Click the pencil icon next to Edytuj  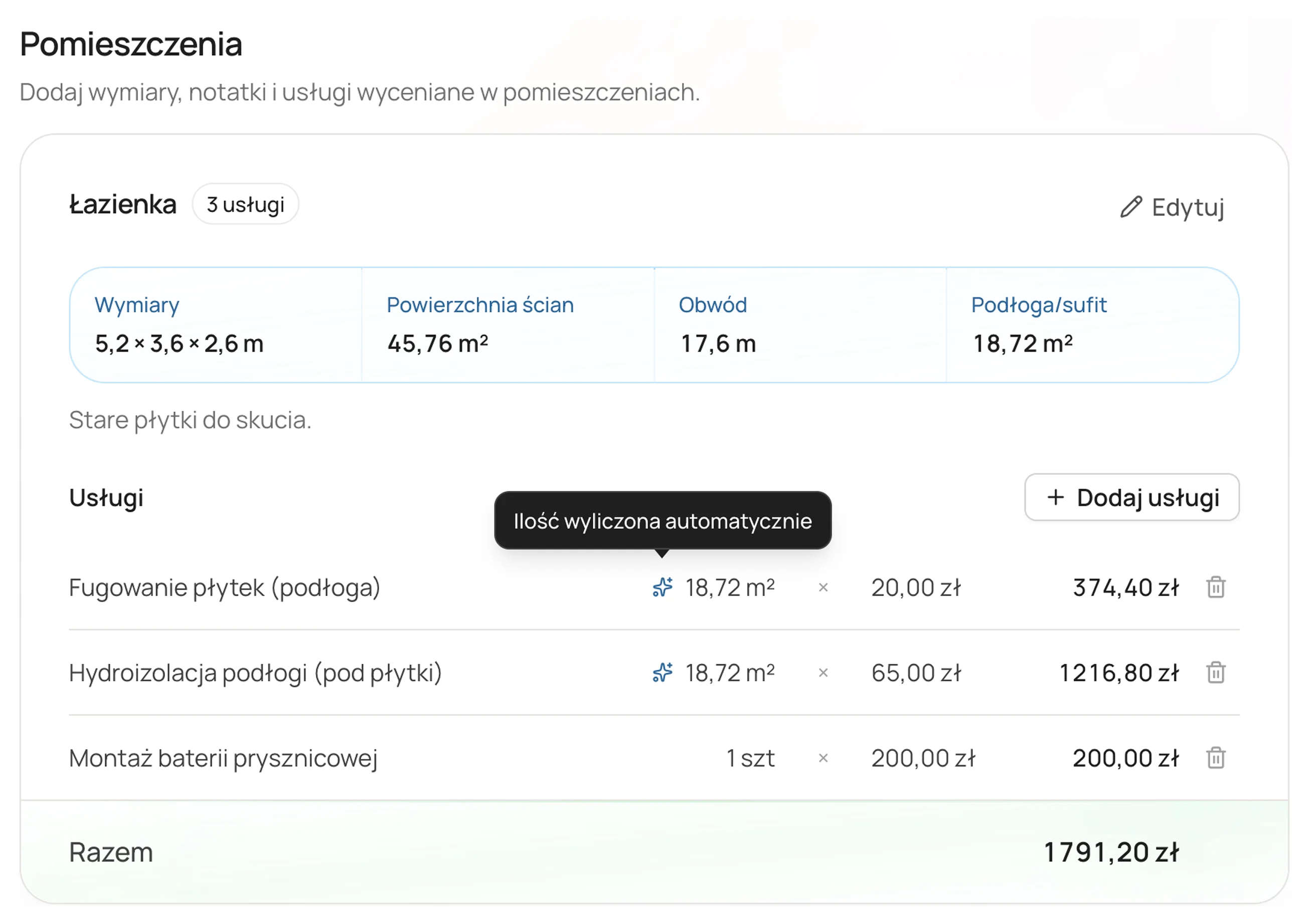pyautogui.click(x=1131, y=207)
